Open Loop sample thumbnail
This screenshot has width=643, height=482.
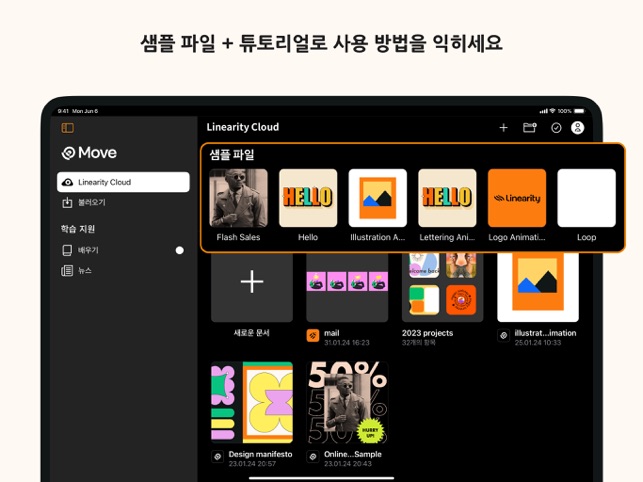coord(586,198)
